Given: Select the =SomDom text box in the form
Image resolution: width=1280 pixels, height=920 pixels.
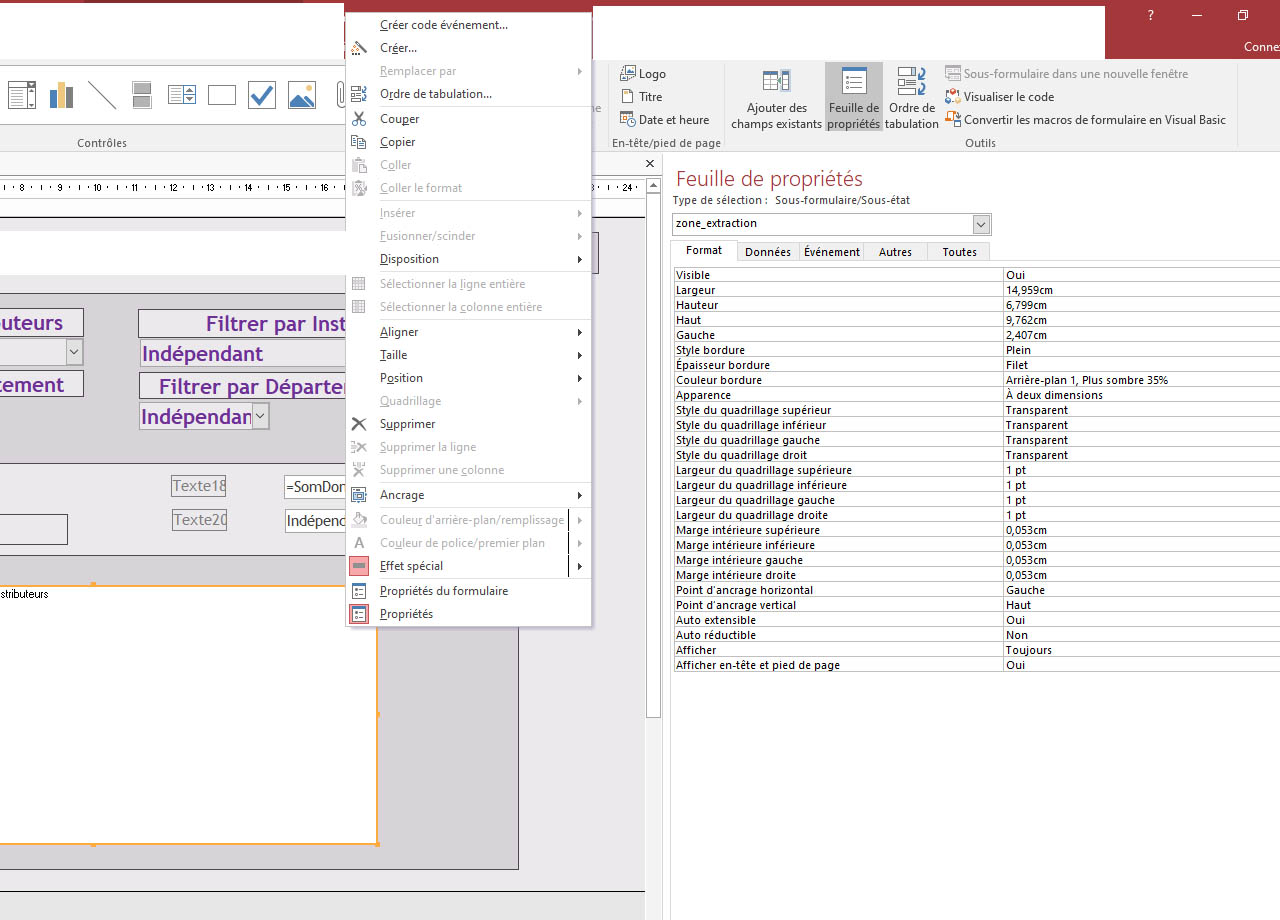Looking at the screenshot, I should click(315, 487).
